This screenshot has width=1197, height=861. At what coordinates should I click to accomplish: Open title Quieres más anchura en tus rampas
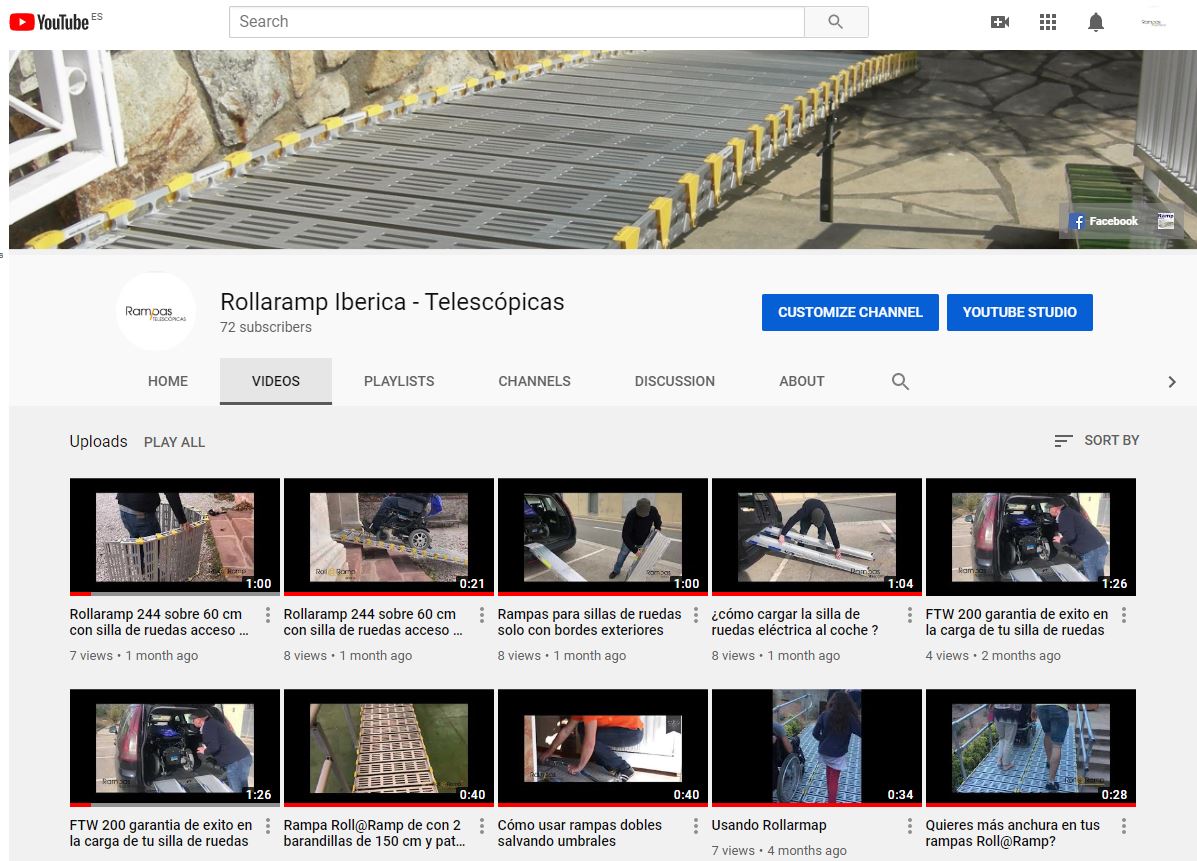1012,833
